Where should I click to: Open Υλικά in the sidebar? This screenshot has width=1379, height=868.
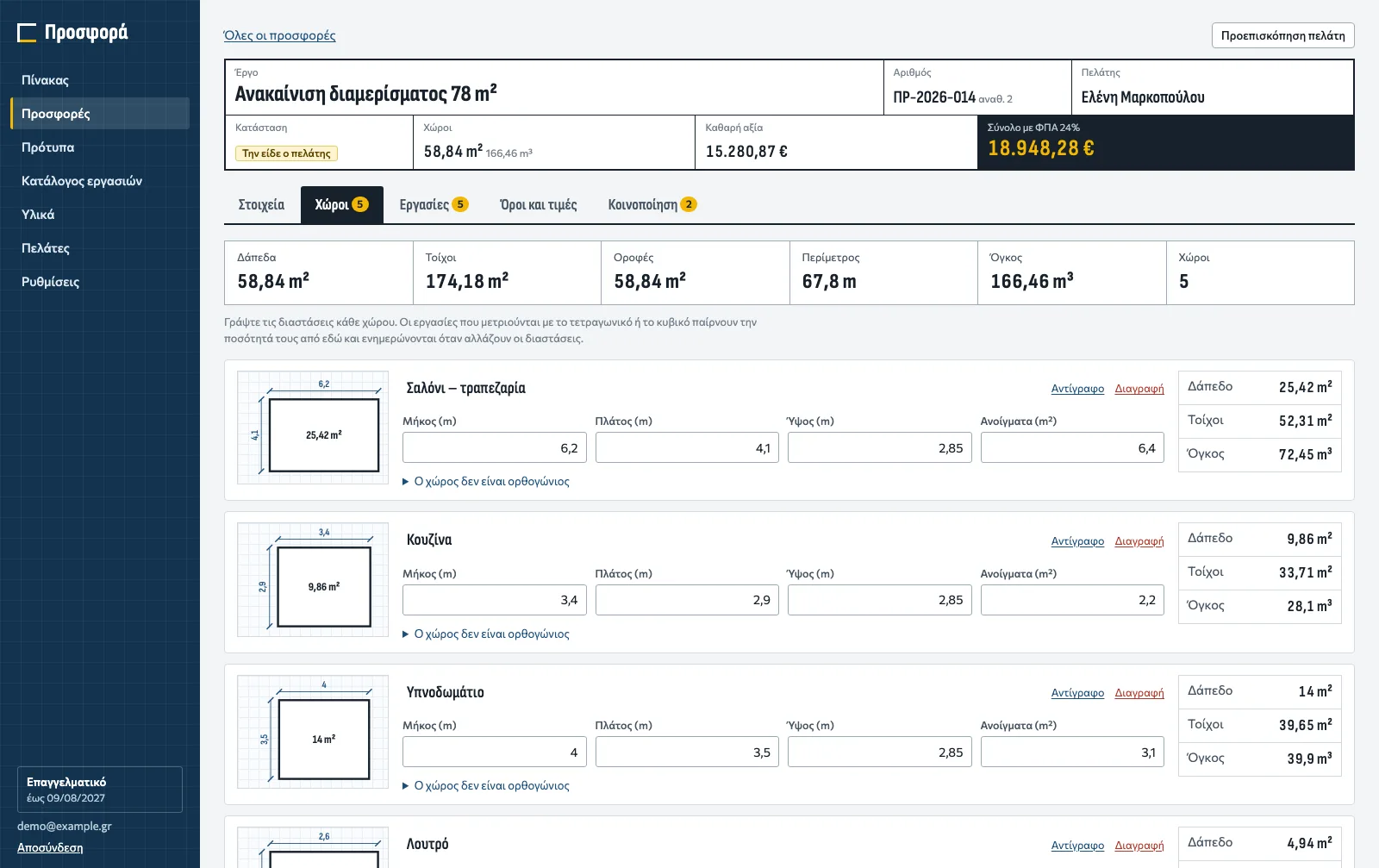pos(100,215)
